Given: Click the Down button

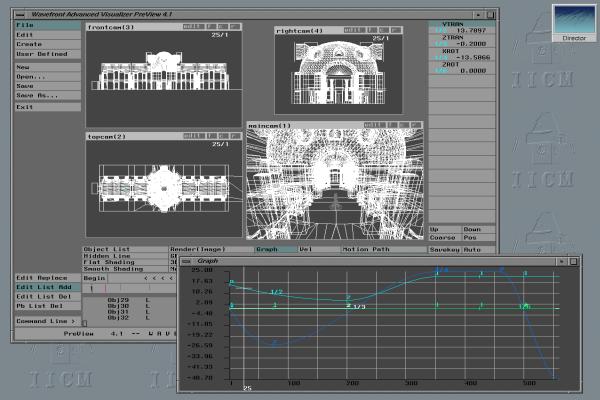Looking at the screenshot, I should pos(478,229).
